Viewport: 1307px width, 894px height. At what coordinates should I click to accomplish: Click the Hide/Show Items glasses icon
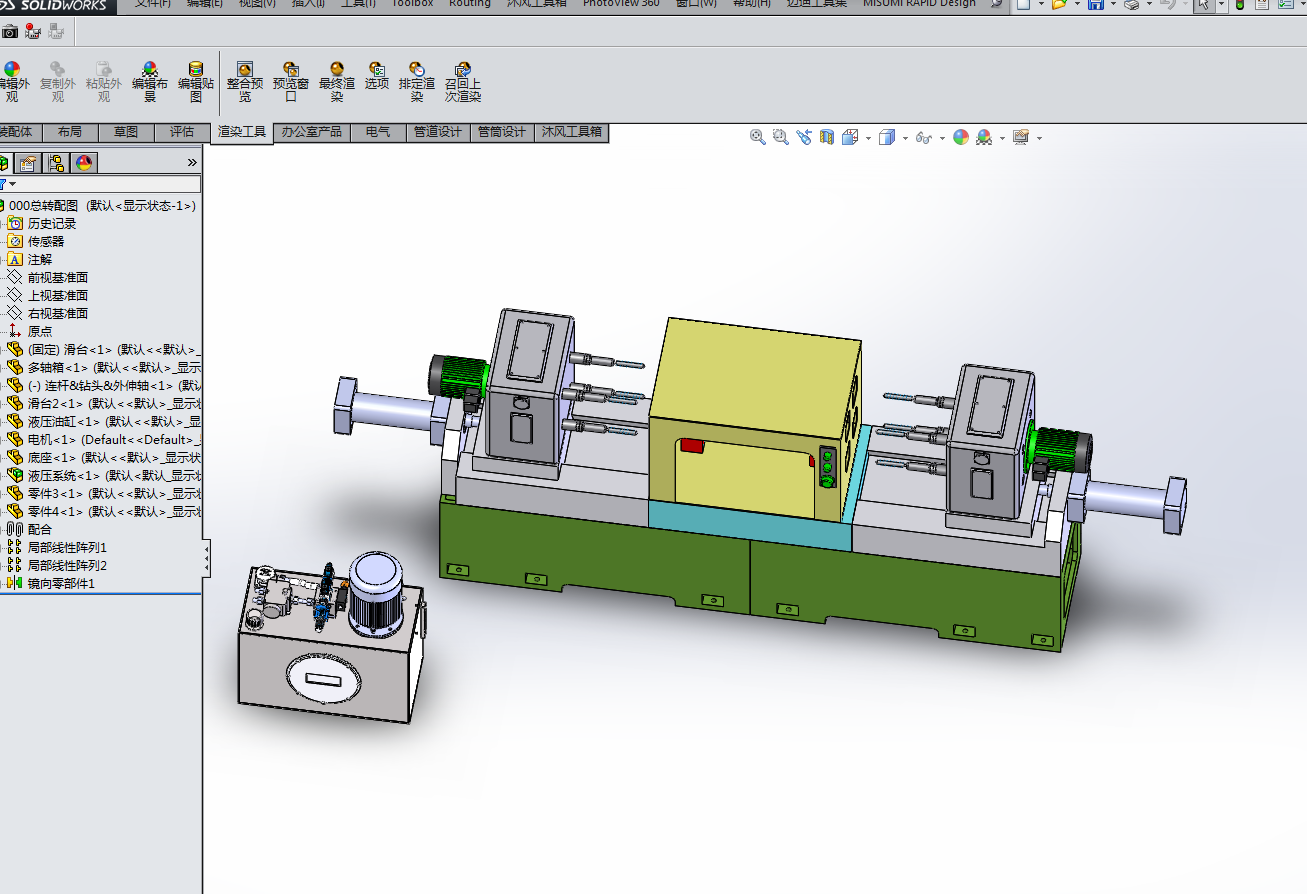(x=923, y=137)
